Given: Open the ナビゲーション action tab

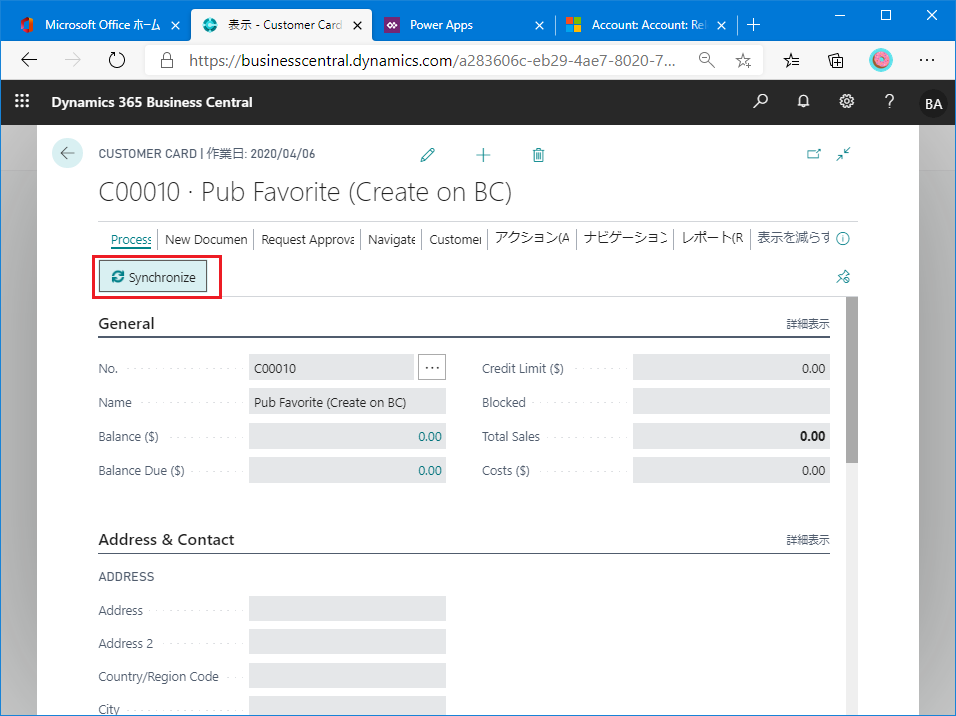Looking at the screenshot, I should (626, 238).
